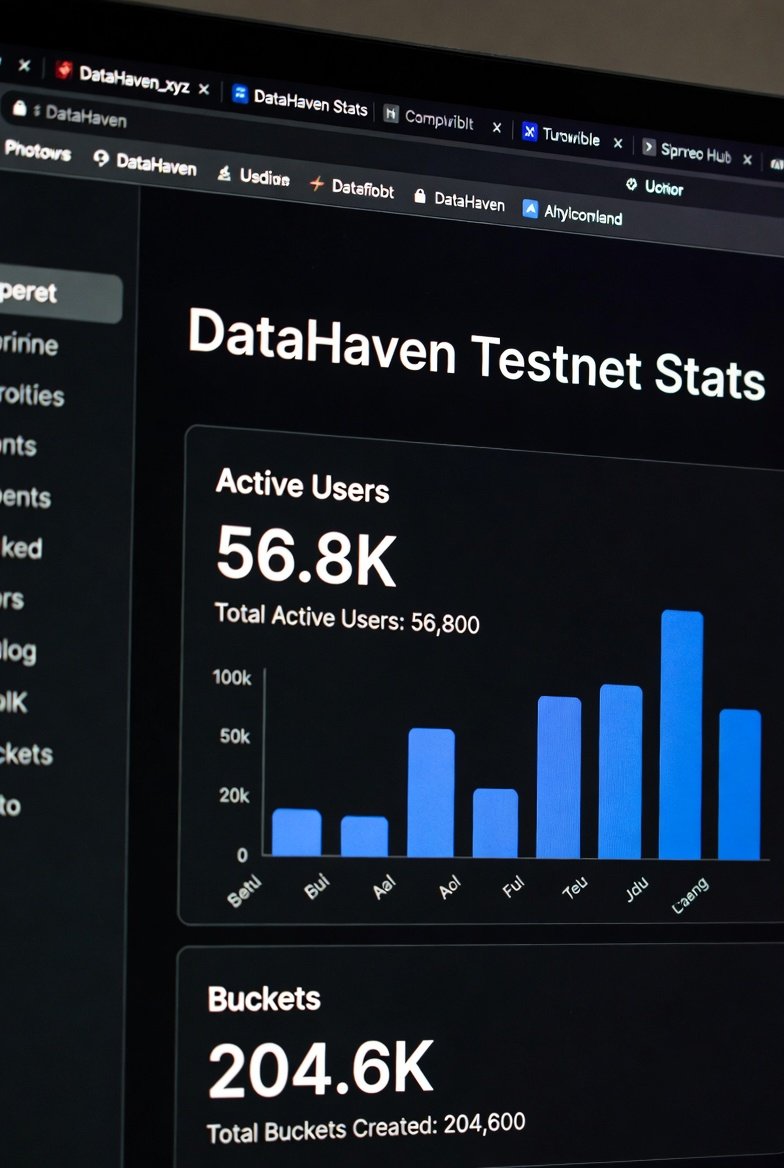Open the 'rinne' sidebar entry
Image resolution: width=784 pixels, height=1168 pixels.
point(29,345)
